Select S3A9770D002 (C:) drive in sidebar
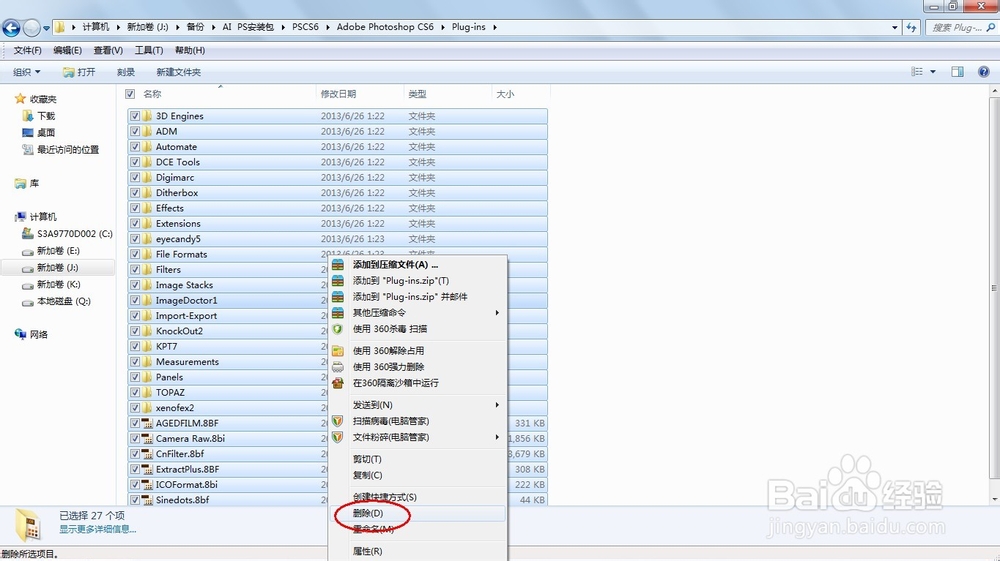The width and height of the screenshot is (1000, 561). (75, 234)
